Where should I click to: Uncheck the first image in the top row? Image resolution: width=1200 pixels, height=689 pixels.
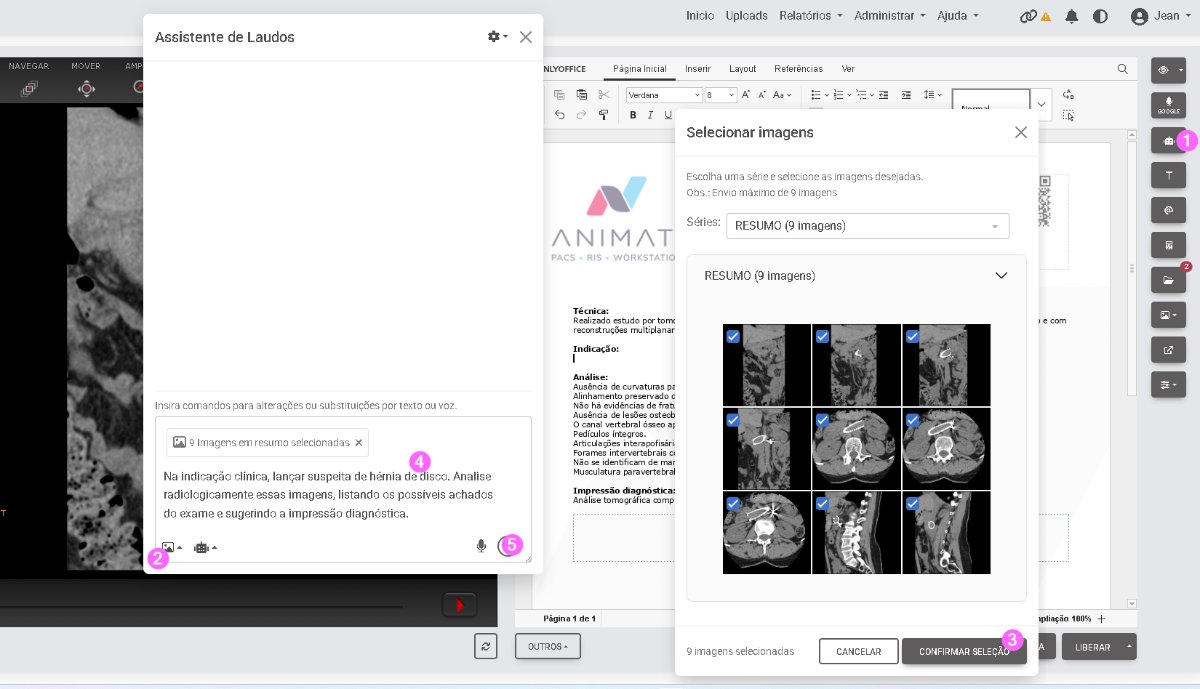click(733, 337)
